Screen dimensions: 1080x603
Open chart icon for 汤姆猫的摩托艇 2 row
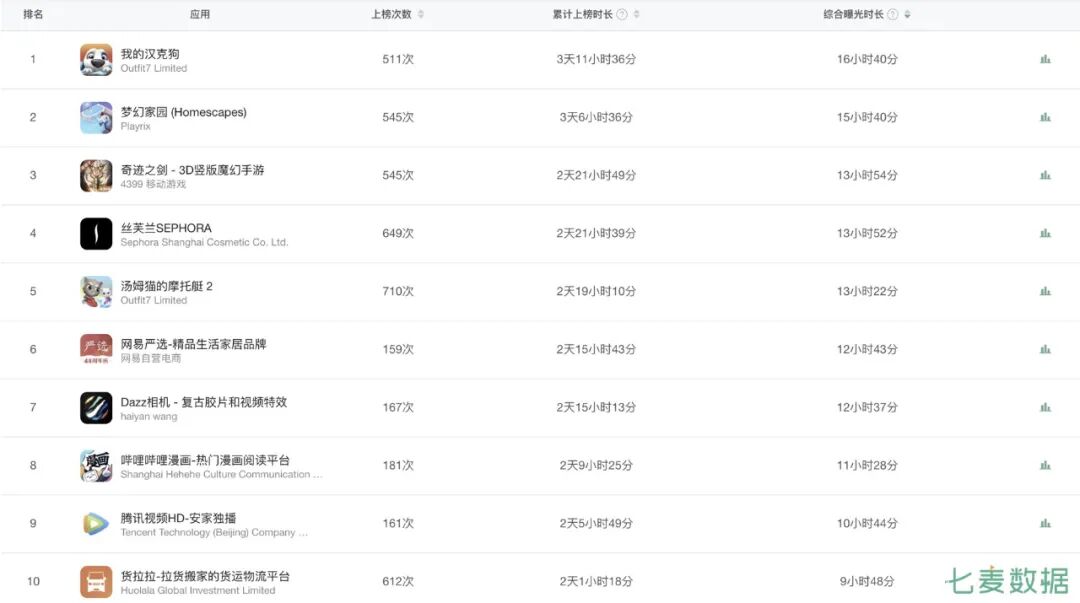1045,291
